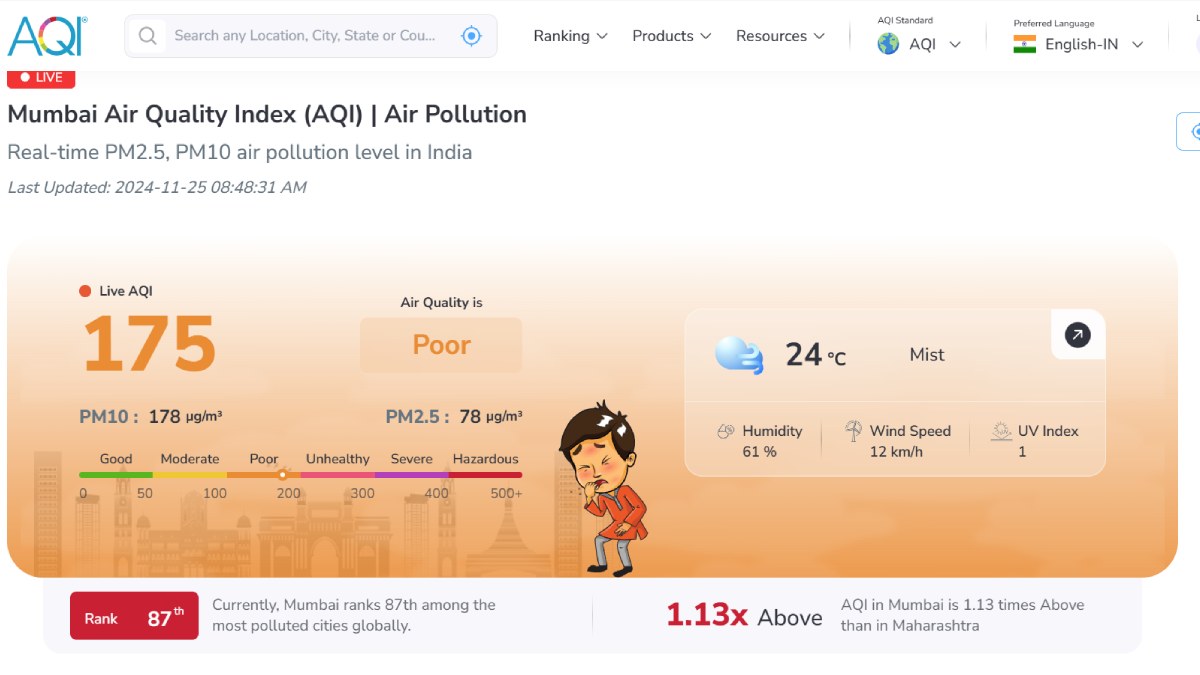The image size is (1200, 675).
Task: Expand the Ranking dropdown menu
Action: point(570,36)
